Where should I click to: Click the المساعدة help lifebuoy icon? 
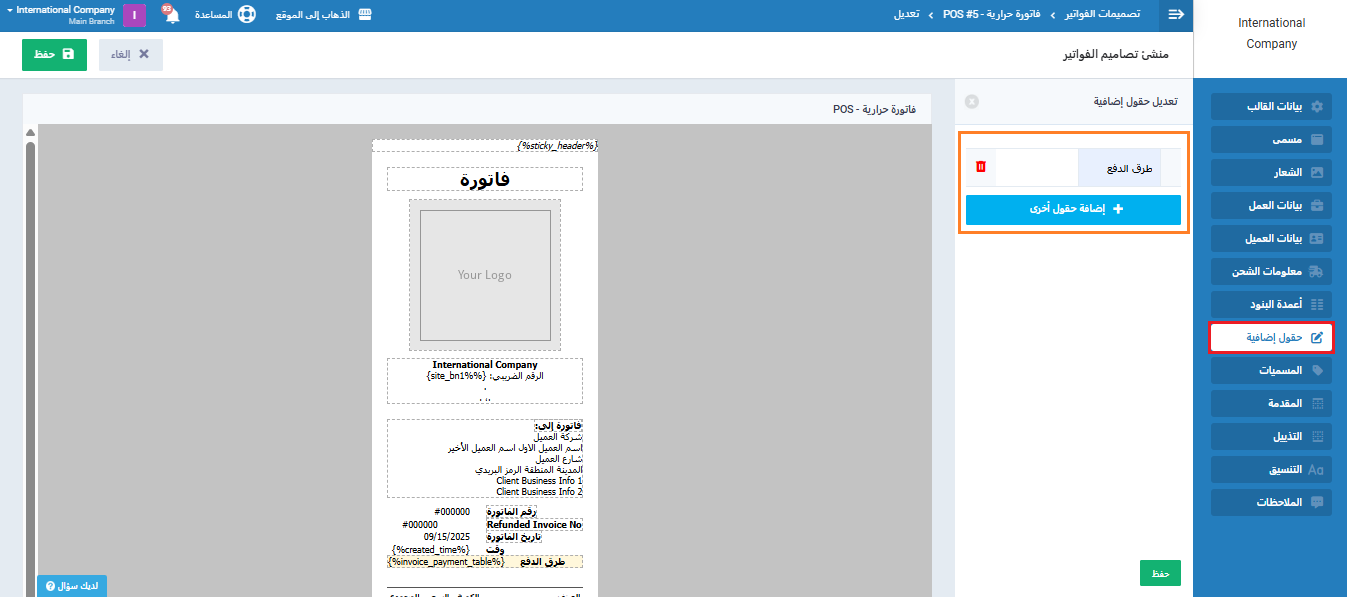(x=246, y=15)
